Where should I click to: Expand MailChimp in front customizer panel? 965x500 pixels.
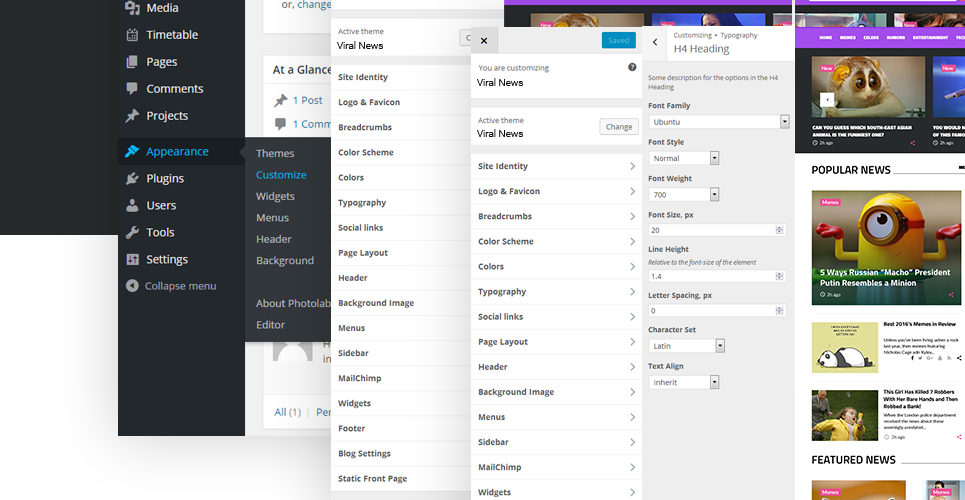pyautogui.click(x=556, y=467)
